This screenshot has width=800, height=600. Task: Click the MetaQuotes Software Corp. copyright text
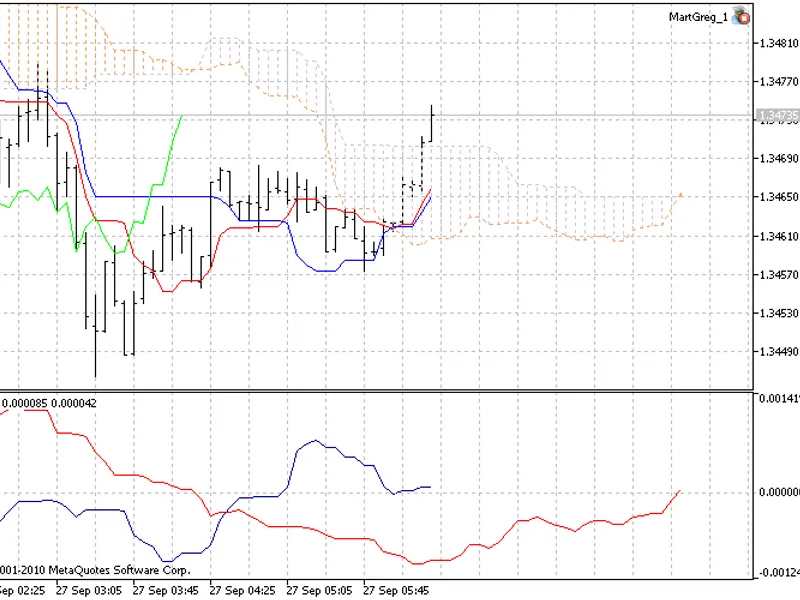coord(95,570)
